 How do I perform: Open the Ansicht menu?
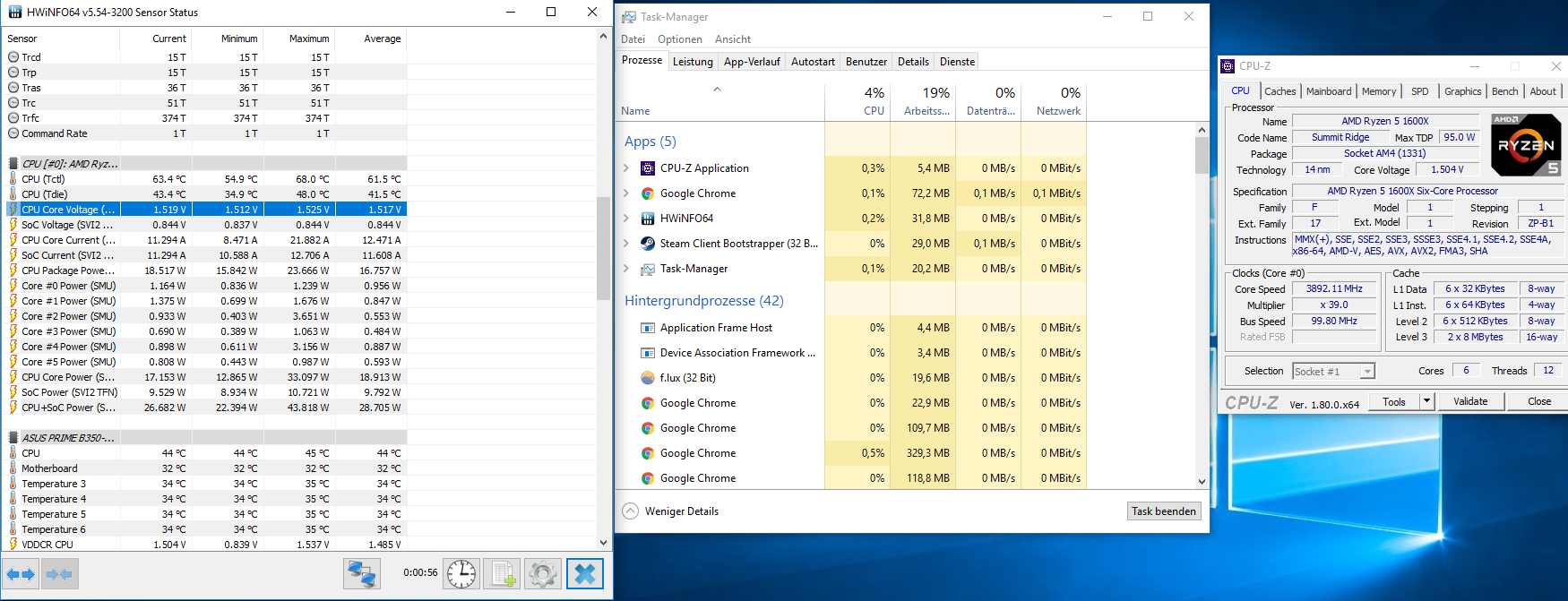[733, 39]
